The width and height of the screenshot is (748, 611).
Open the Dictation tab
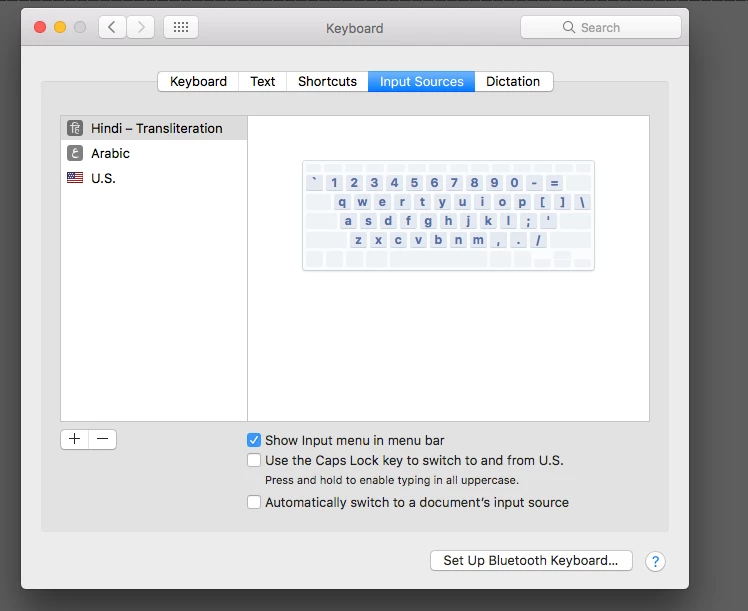coord(513,82)
